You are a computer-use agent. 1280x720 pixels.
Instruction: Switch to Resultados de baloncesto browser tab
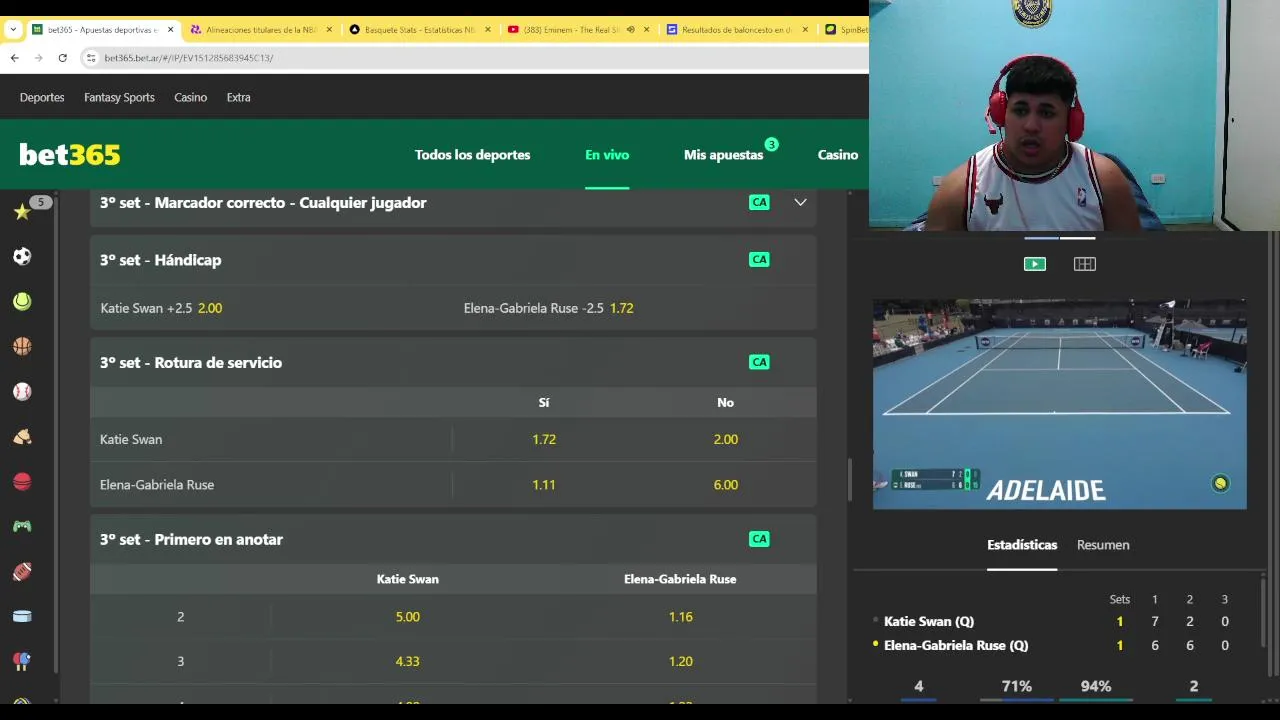click(736, 30)
